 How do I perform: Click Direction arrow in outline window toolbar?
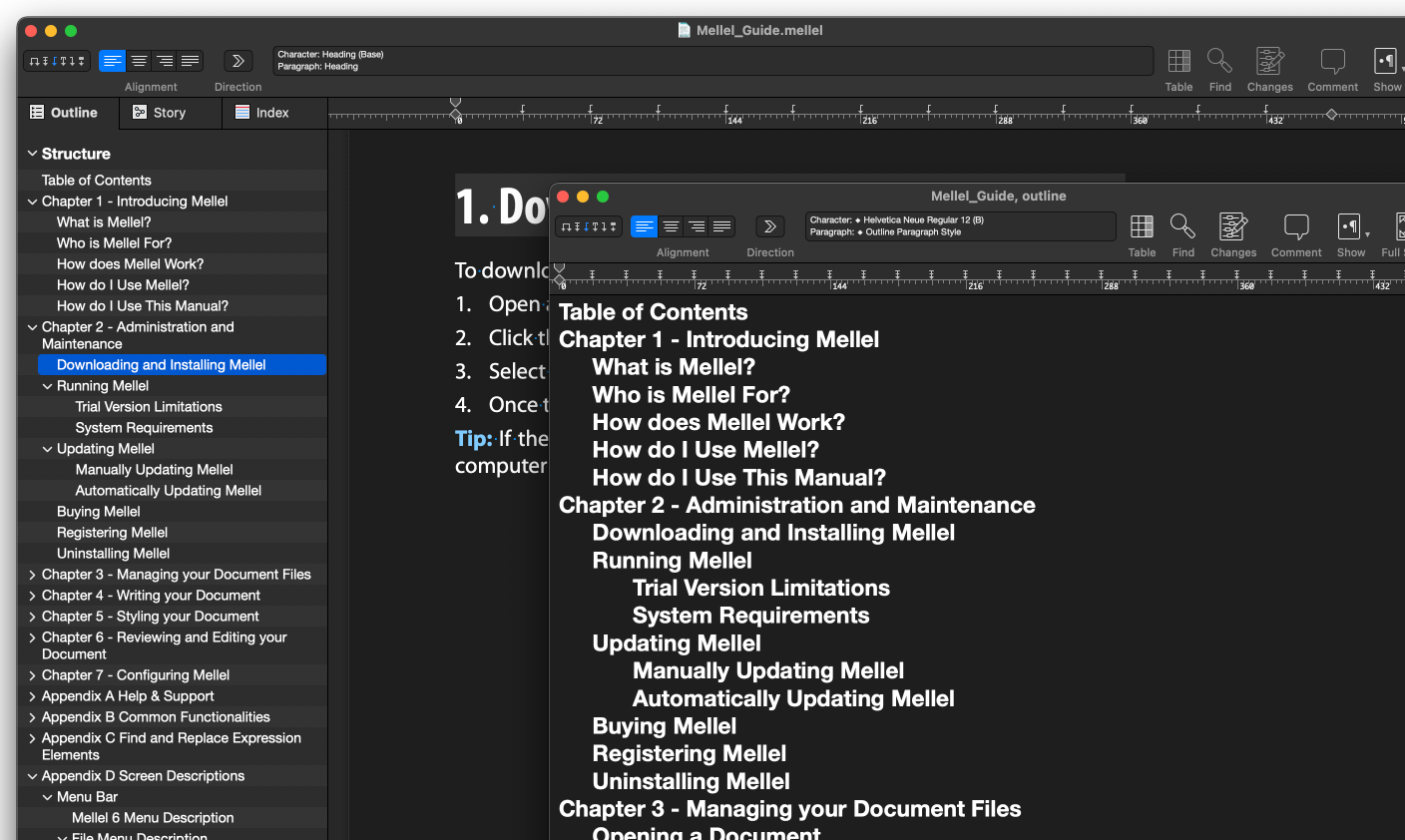[x=770, y=226]
